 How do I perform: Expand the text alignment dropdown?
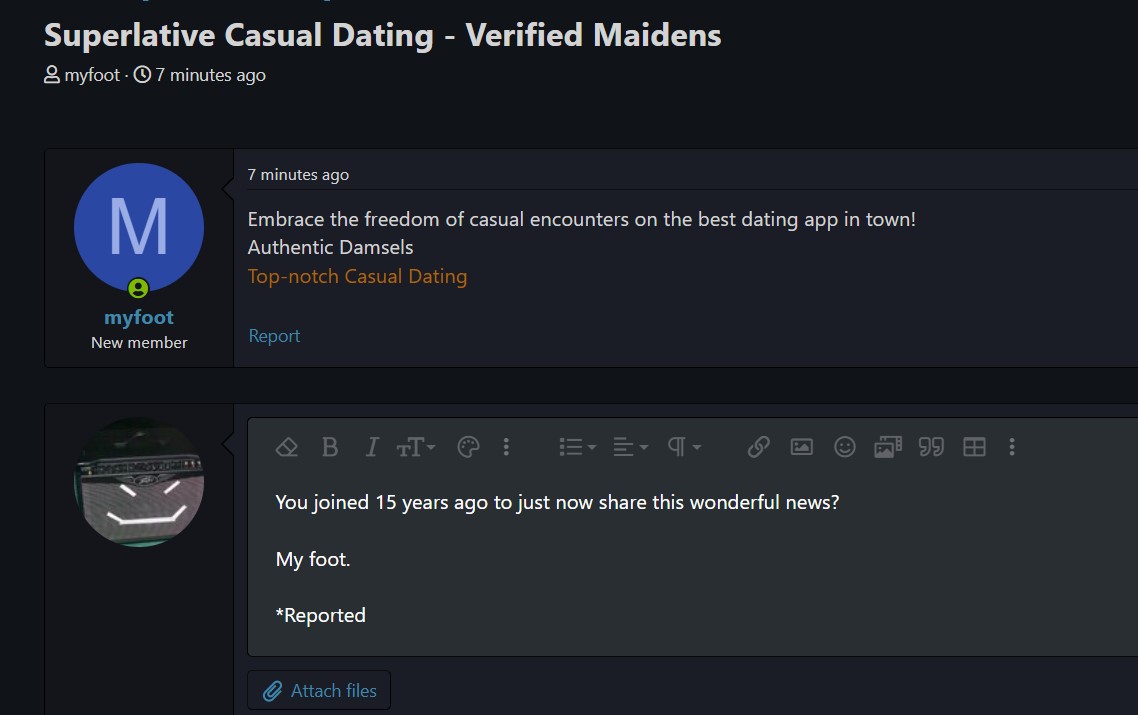pos(630,447)
